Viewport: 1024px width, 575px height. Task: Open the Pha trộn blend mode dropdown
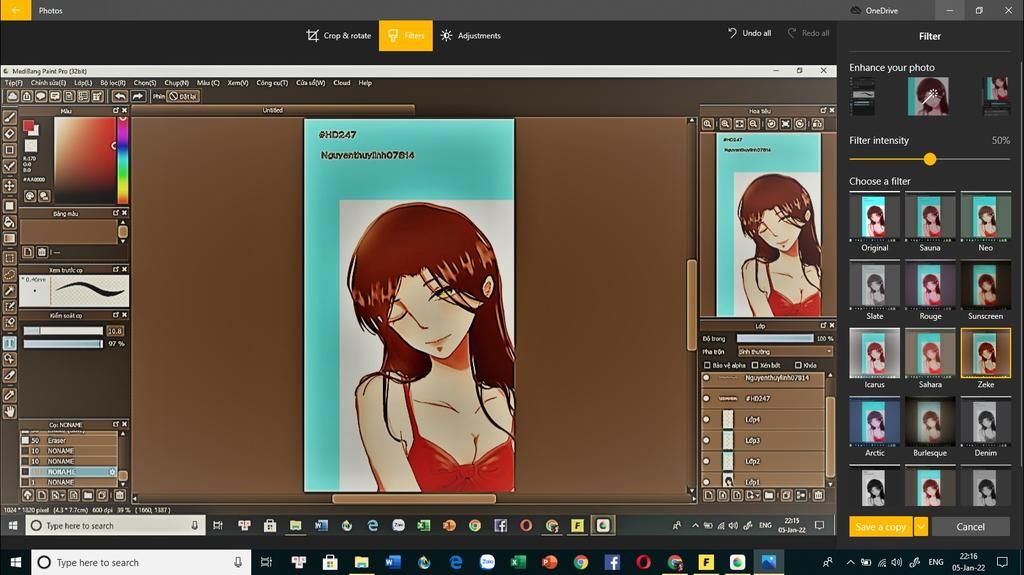point(785,352)
